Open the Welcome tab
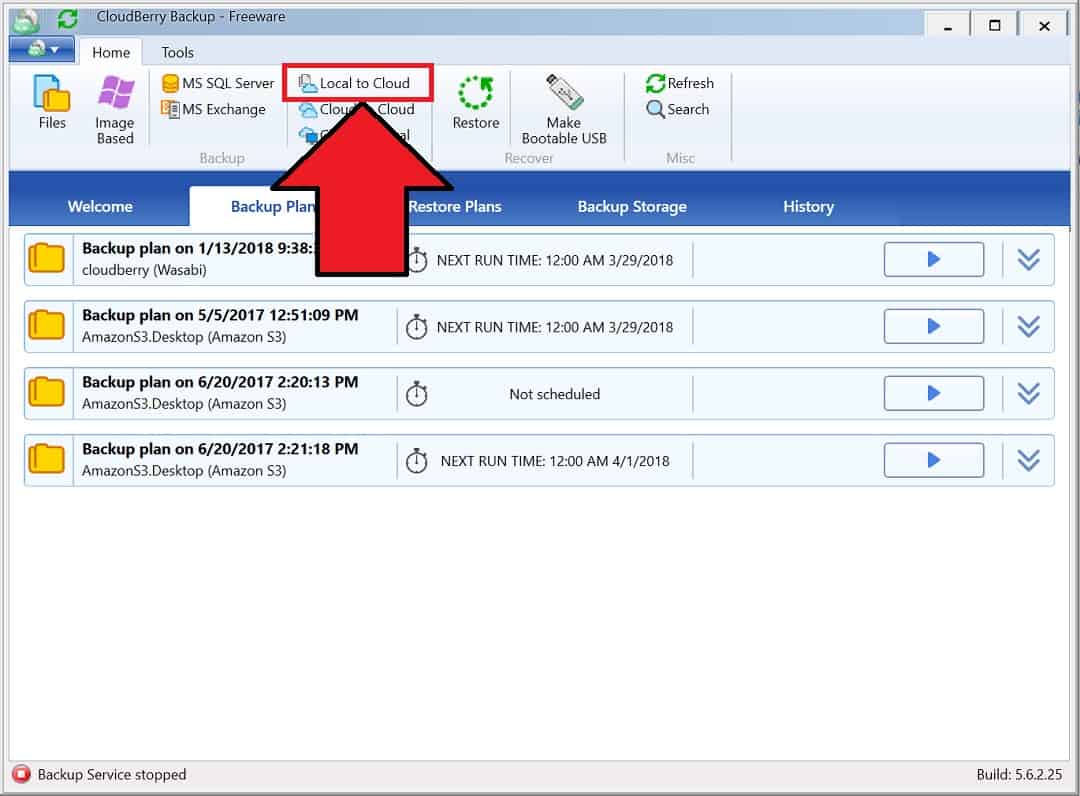1080x796 pixels. coord(100,207)
